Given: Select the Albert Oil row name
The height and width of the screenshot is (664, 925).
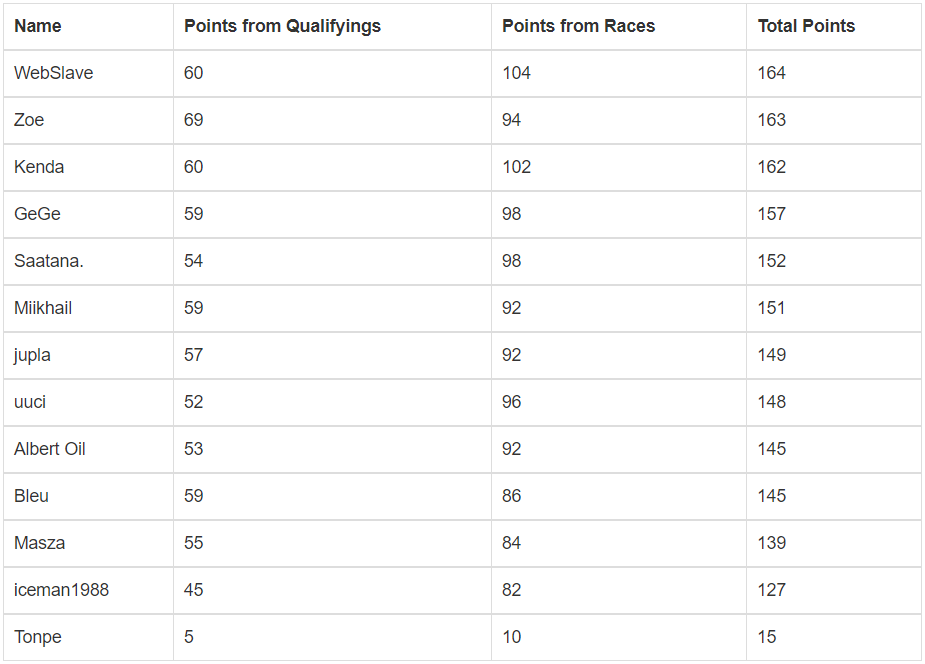Looking at the screenshot, I should coord(50,449).
